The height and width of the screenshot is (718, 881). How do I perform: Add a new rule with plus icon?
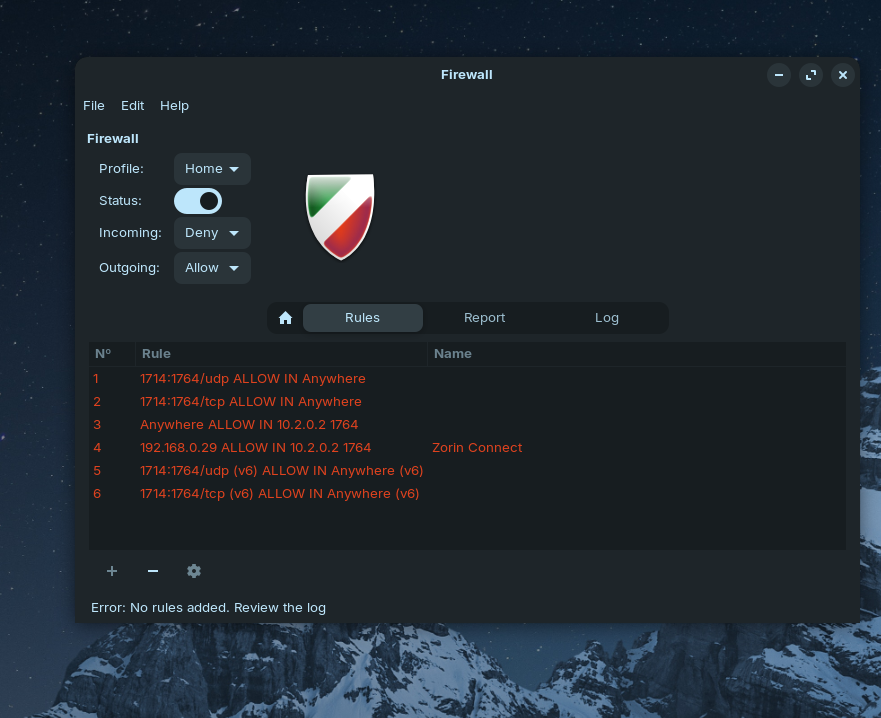pos(112,571)
